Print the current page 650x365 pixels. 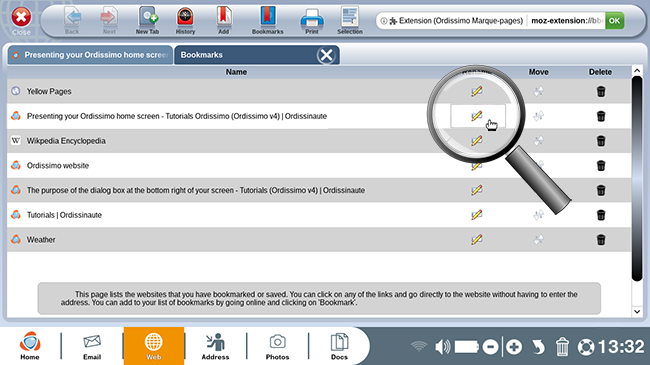click(312, 21)
